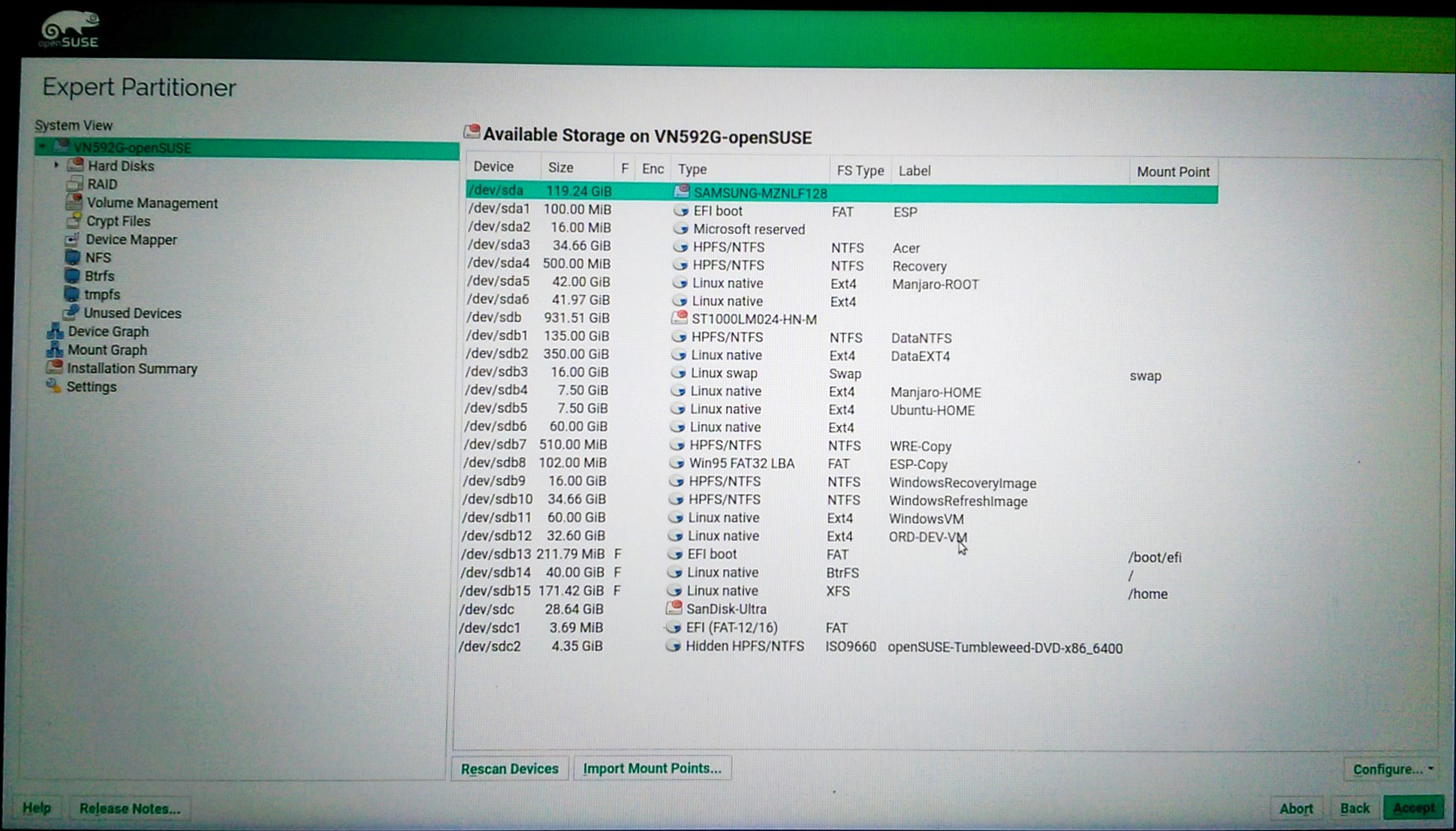Click the Hard Disks icon in System View
The height and width of the screenshot is (831, 1456).
(x=75, y=165)
